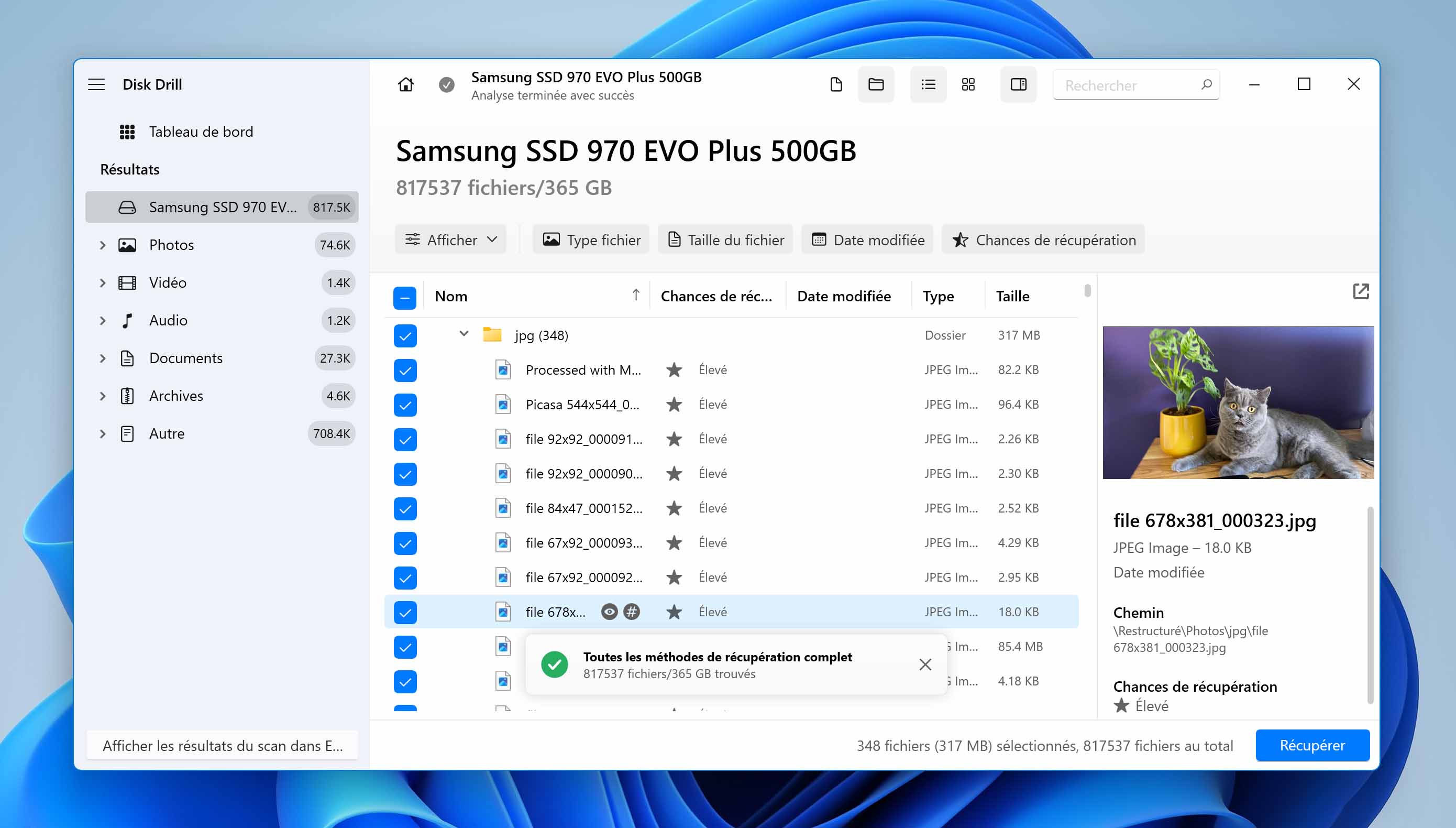The height and width of the screenshot is (828, 1456).
Task: Open the Afficher dropdown
Action: coord(450,240)
